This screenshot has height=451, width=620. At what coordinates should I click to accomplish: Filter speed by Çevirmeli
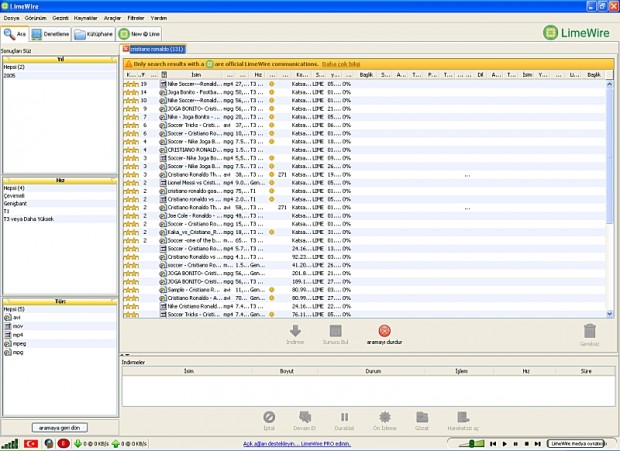pyautogui.click(x=60, y=196)
